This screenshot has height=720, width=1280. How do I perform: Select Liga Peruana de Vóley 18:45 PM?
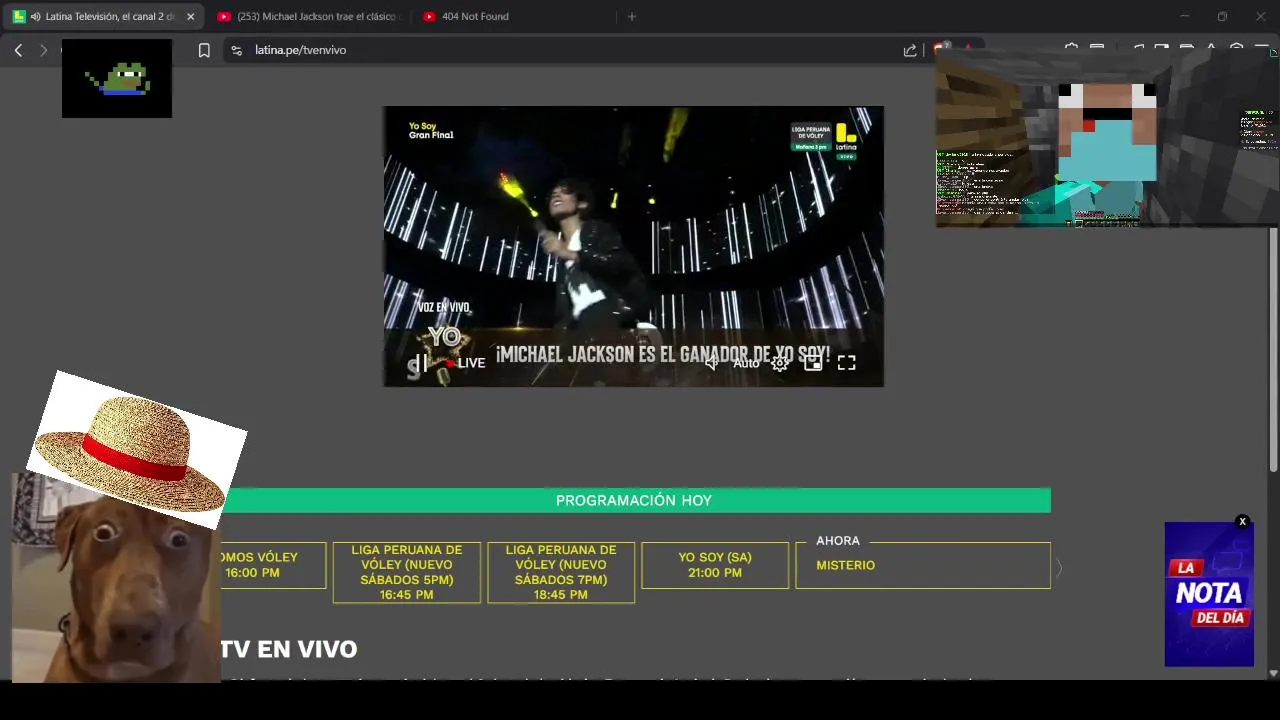[x=560, y=572]
